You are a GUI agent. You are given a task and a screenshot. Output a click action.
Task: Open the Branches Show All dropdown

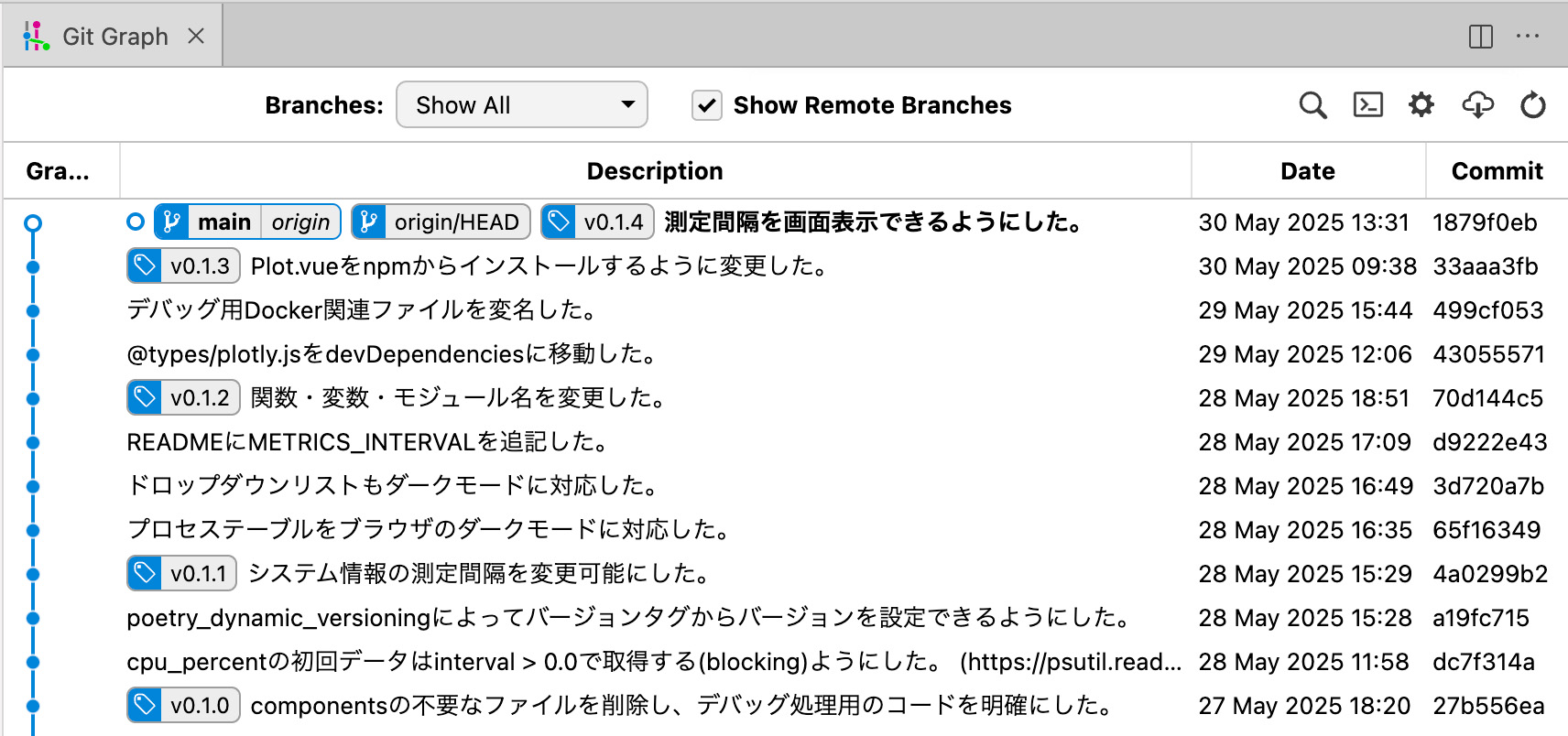point(521,105)
